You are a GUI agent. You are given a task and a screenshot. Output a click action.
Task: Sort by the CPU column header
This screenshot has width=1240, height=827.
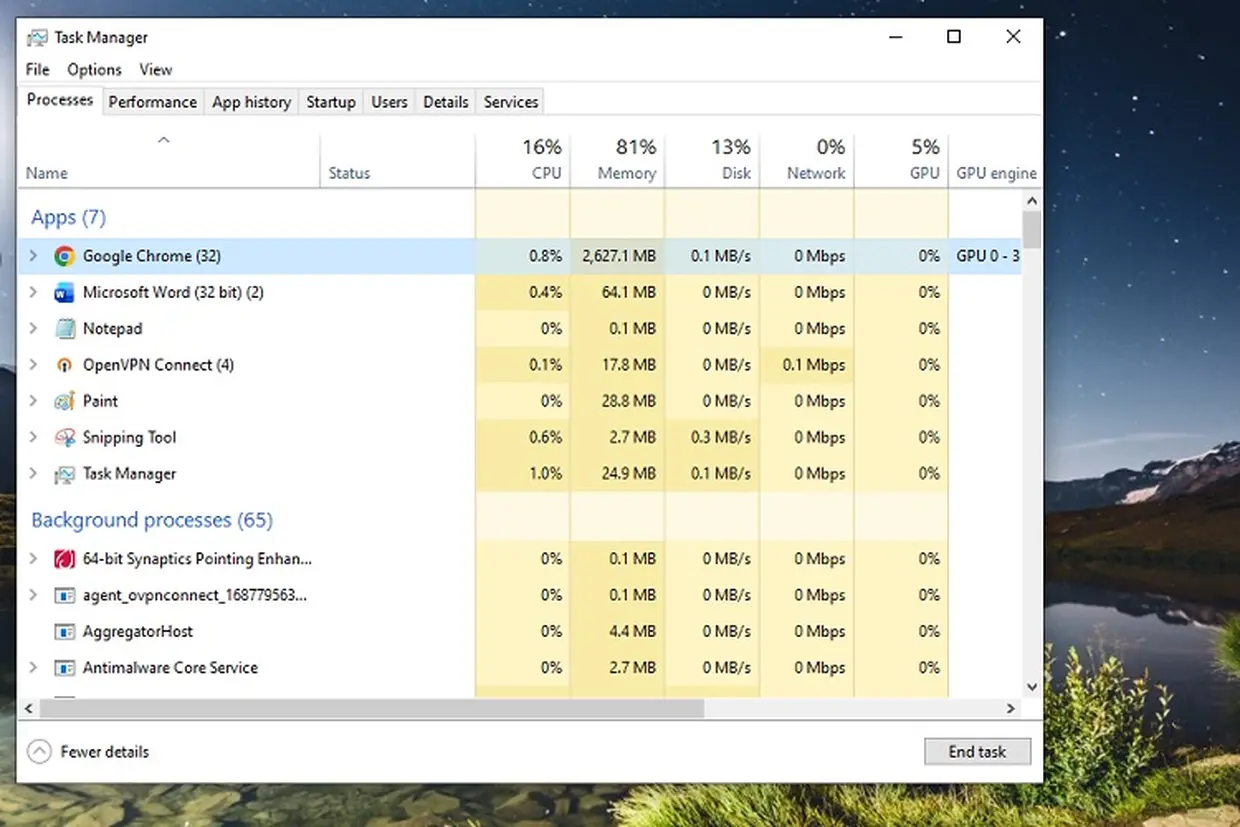point(523,160)
